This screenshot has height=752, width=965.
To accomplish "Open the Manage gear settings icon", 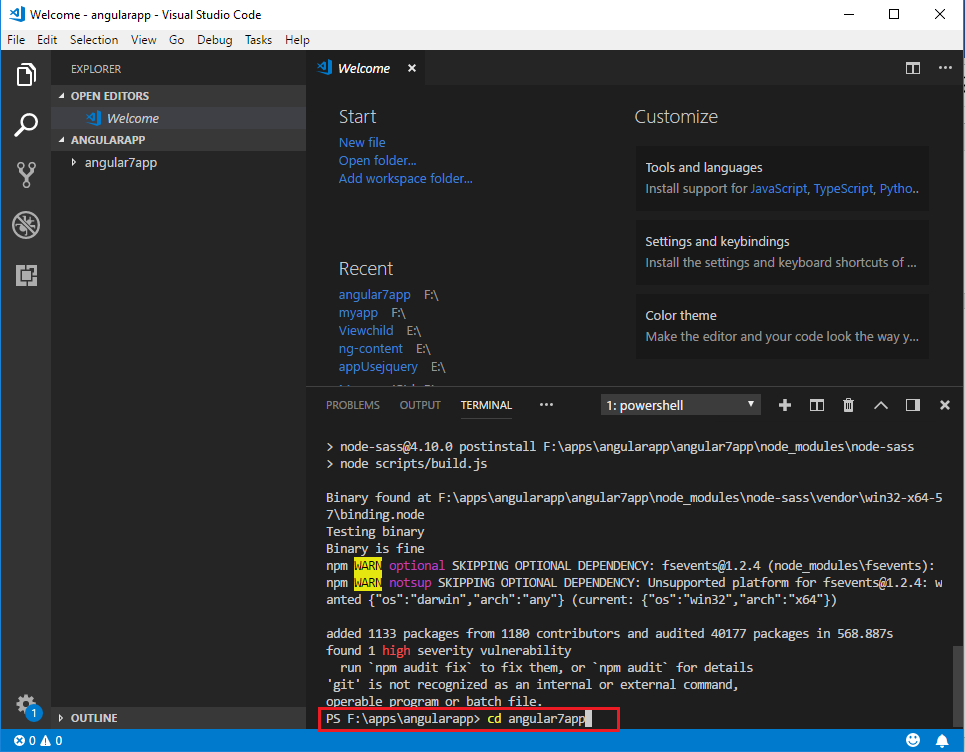I will pos(25,704).
